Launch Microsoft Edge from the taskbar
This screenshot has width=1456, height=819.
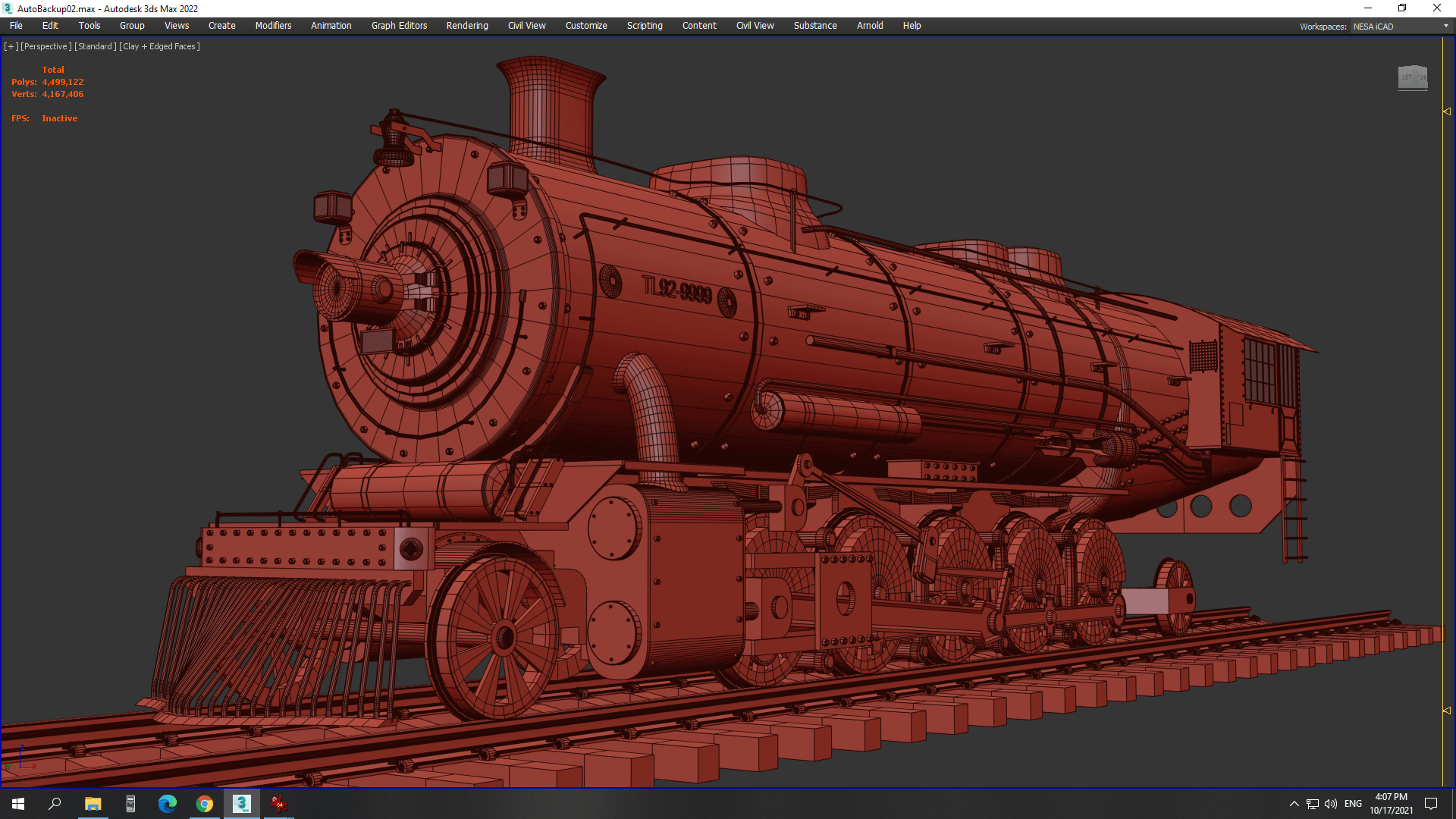click(167, 803)
